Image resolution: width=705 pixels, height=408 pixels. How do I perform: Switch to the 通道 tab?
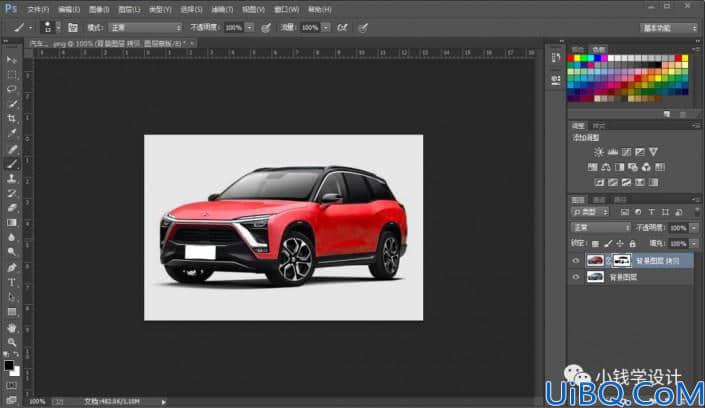click(599, 200)
